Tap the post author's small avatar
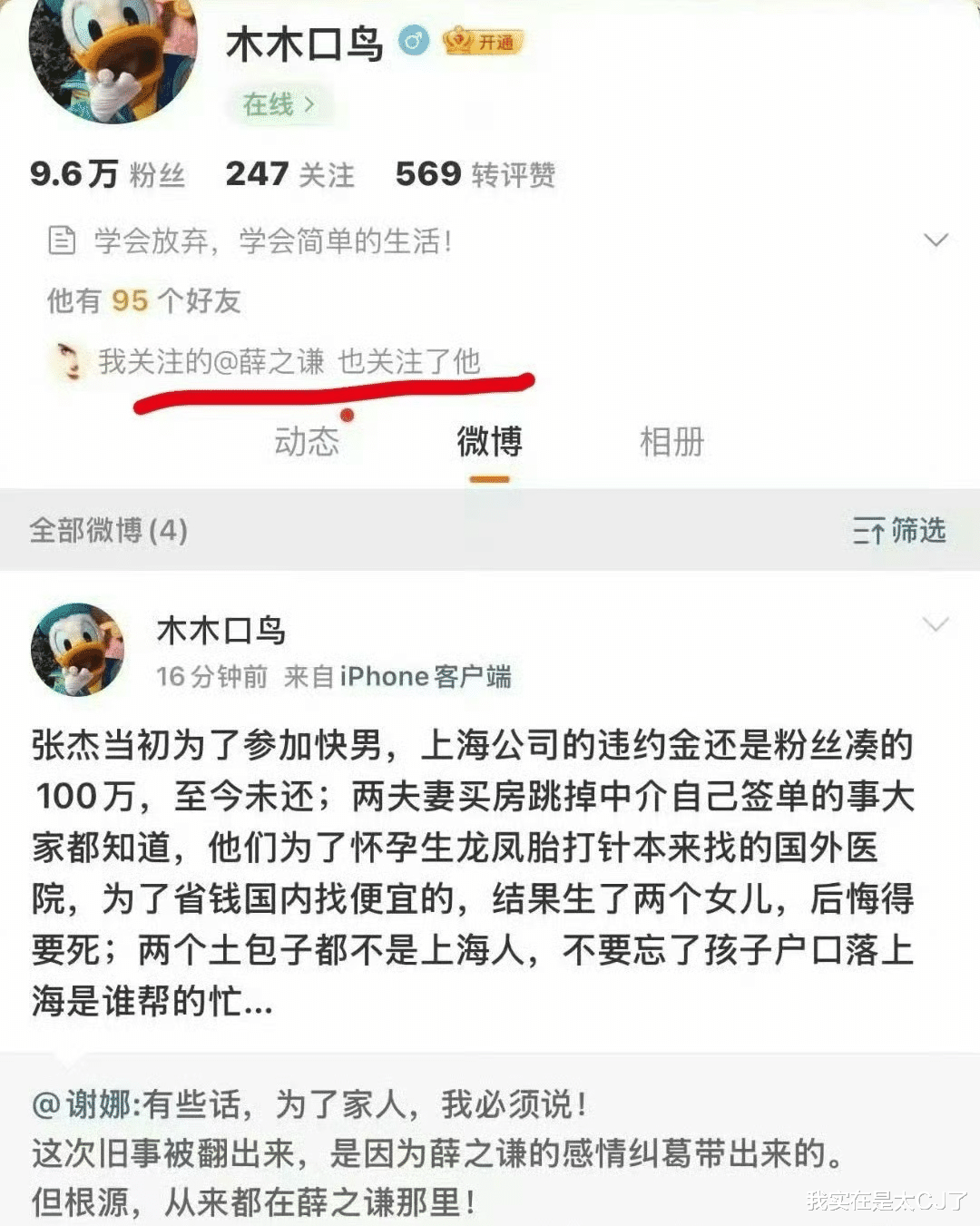 click(x=77, y=649)
